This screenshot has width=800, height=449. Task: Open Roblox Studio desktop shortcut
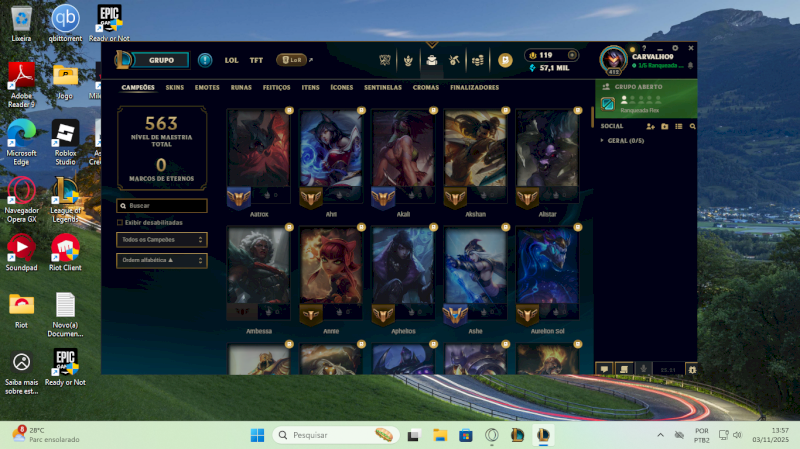click(x=65, y=142)
